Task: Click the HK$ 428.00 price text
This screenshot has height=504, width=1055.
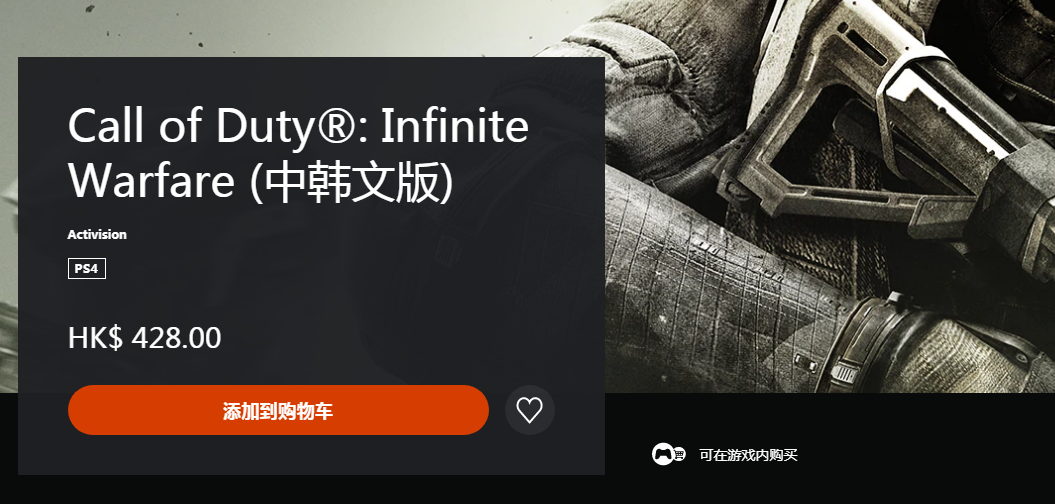Action: (145, 338)
